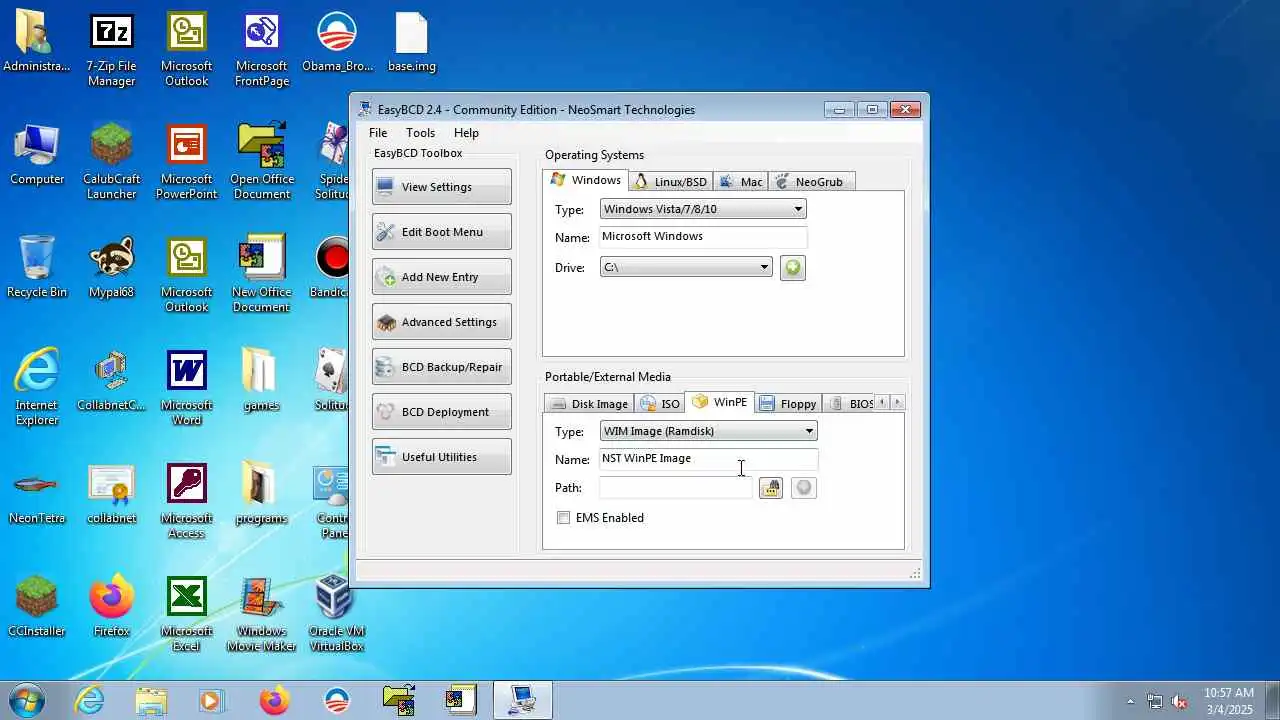Open BCD Deployment
The width and height of the screenshot is (1280, 720).
click(441, 412)
